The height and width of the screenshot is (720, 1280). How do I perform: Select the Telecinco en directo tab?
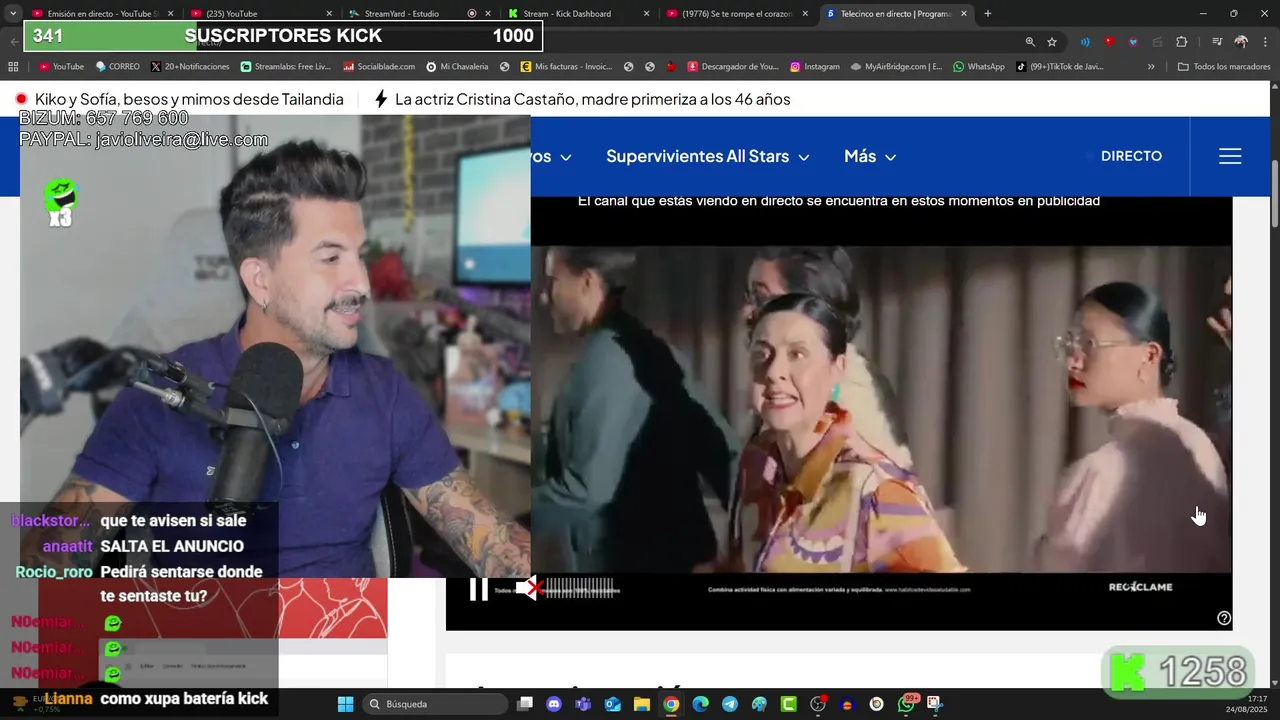(896, 14)
